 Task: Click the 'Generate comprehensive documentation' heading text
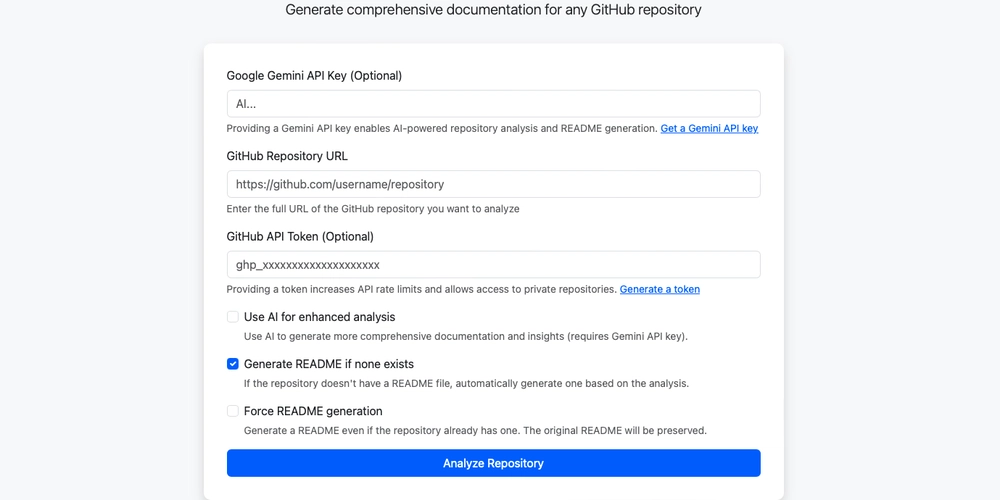click(x=493, y=10)
